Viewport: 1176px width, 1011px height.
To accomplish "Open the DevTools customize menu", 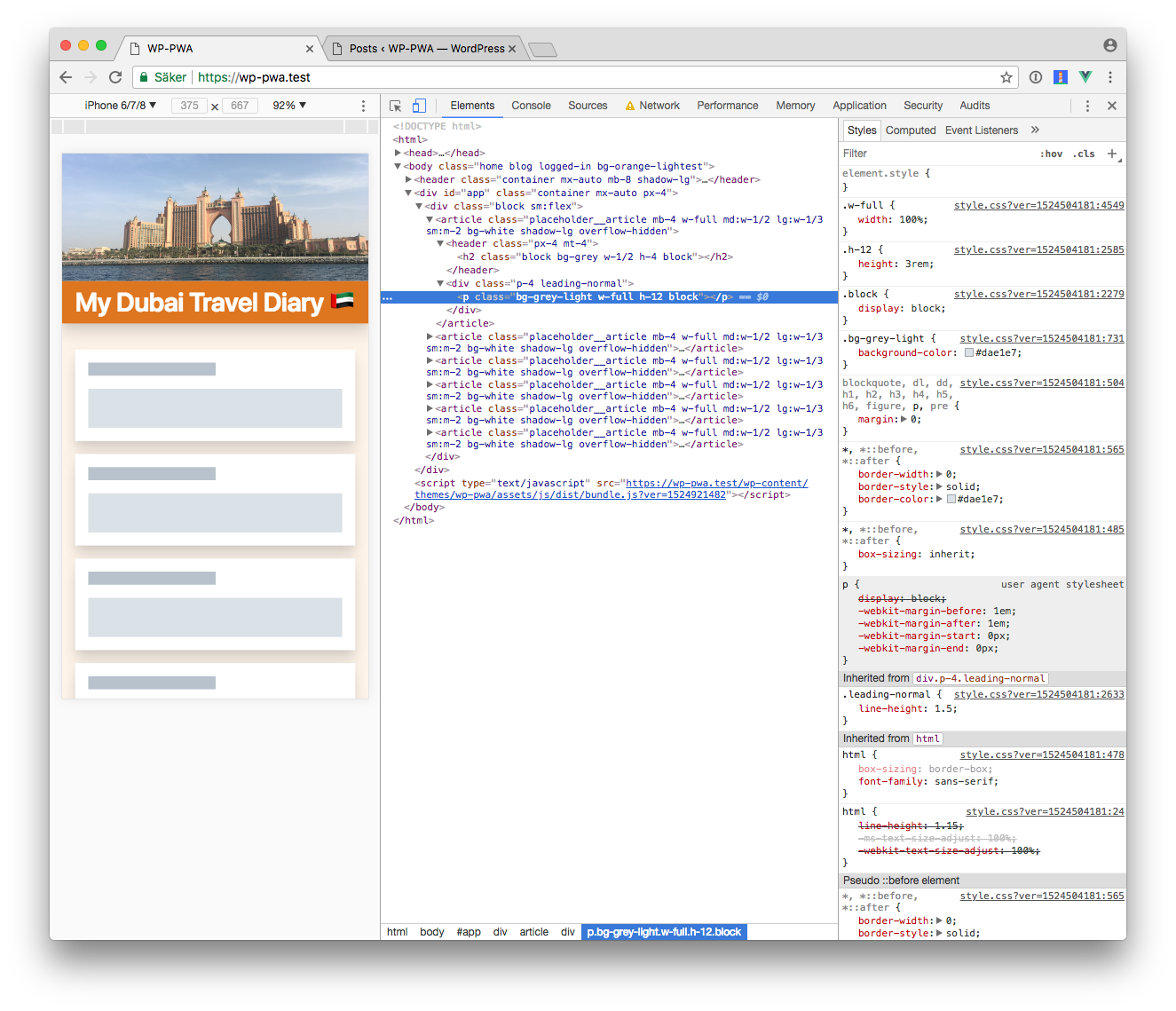I will [x=1087, y=106].
